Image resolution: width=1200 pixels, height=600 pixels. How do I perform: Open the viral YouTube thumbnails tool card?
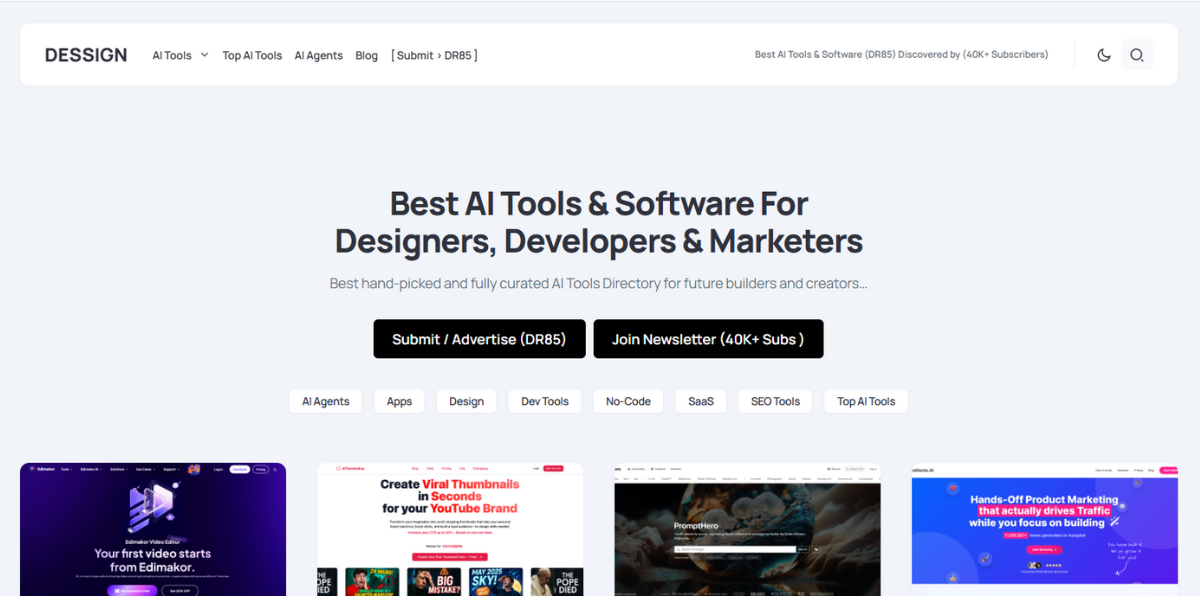point(450,530)
